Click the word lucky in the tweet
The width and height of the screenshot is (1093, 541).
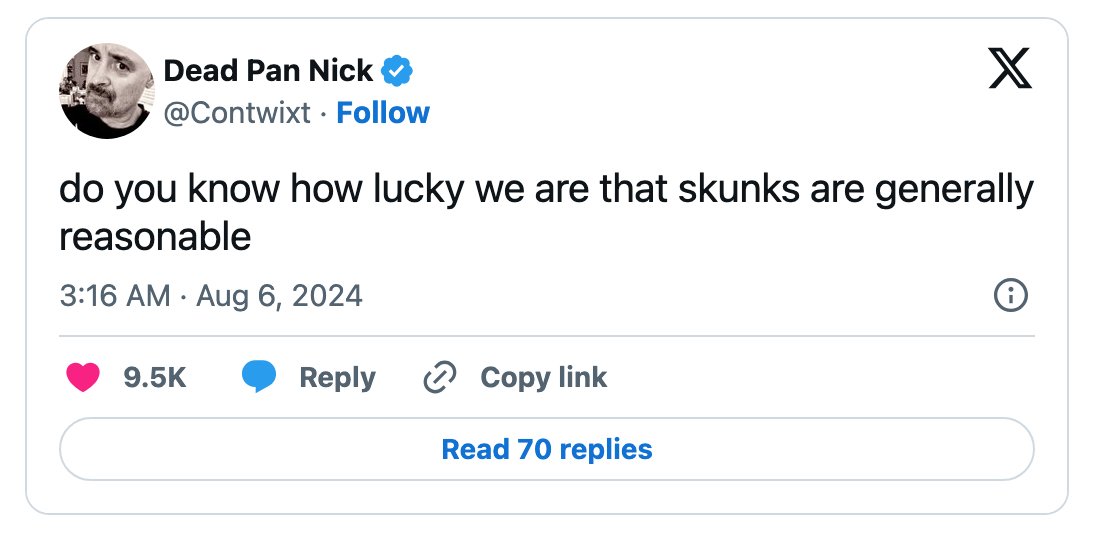418,190
